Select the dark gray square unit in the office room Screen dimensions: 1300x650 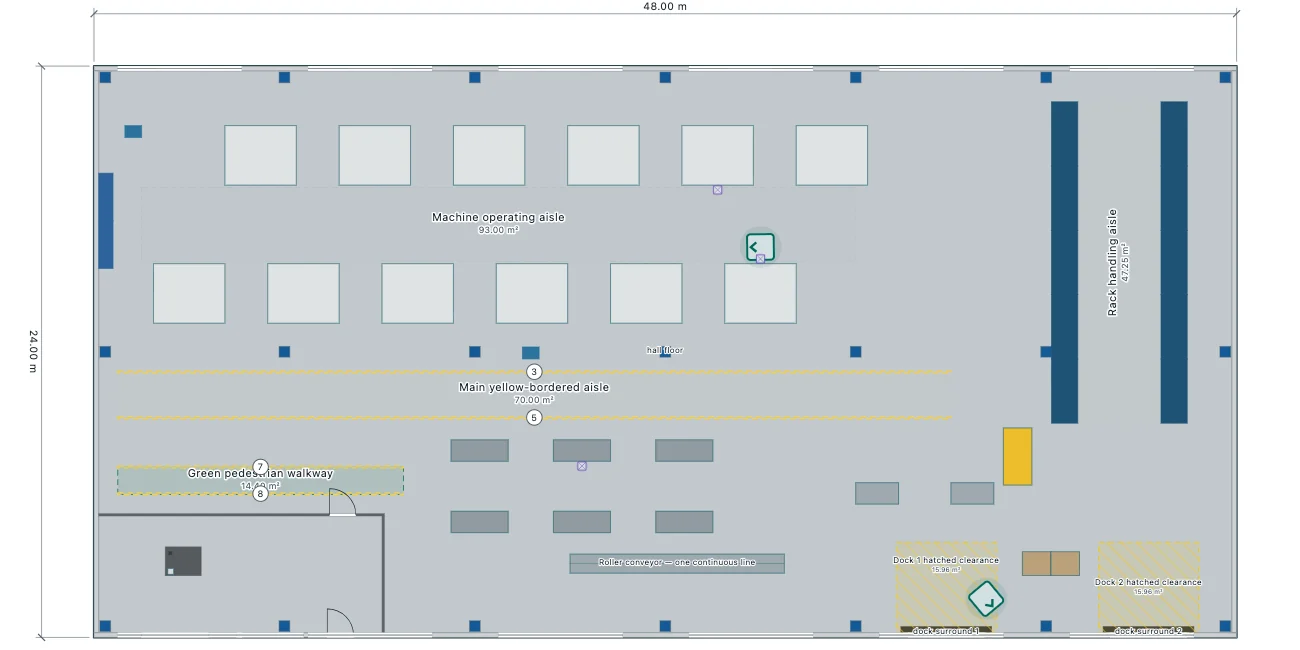click(x=183, y=561)
